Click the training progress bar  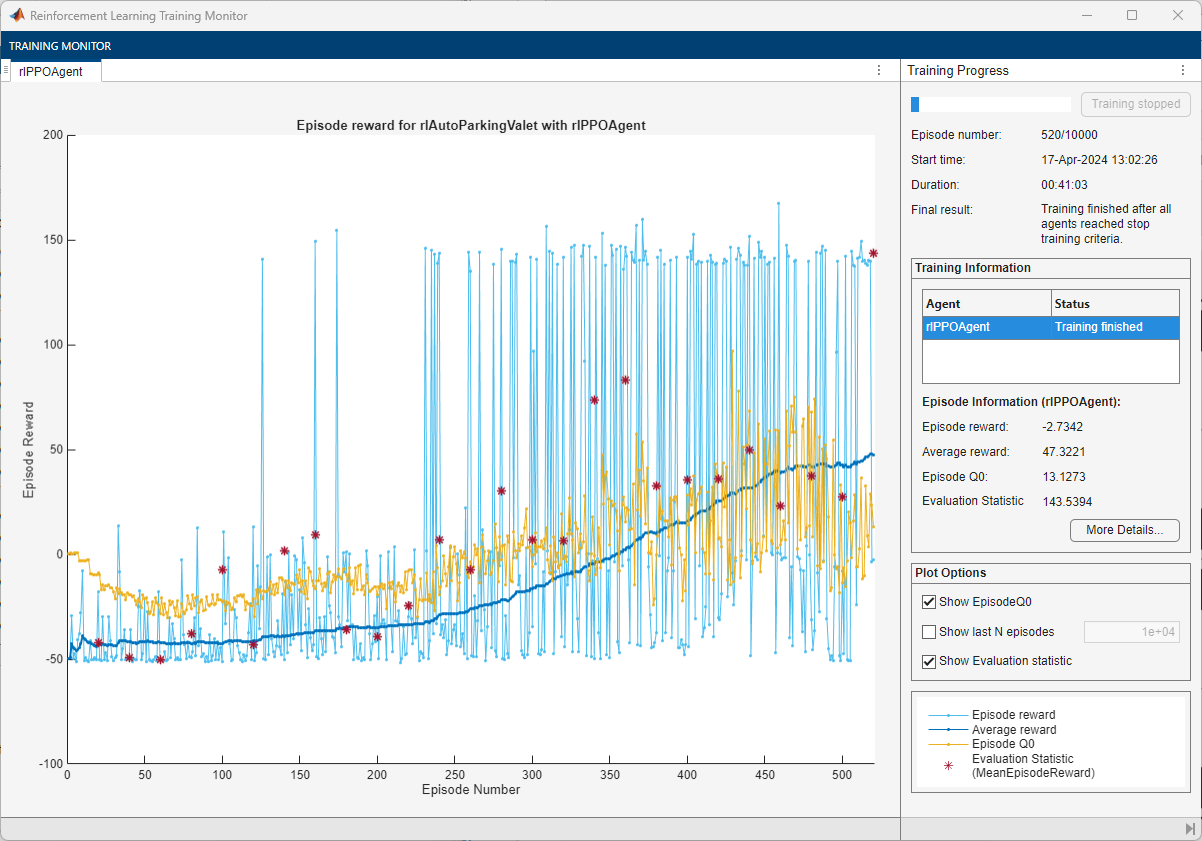click(990, 104)
